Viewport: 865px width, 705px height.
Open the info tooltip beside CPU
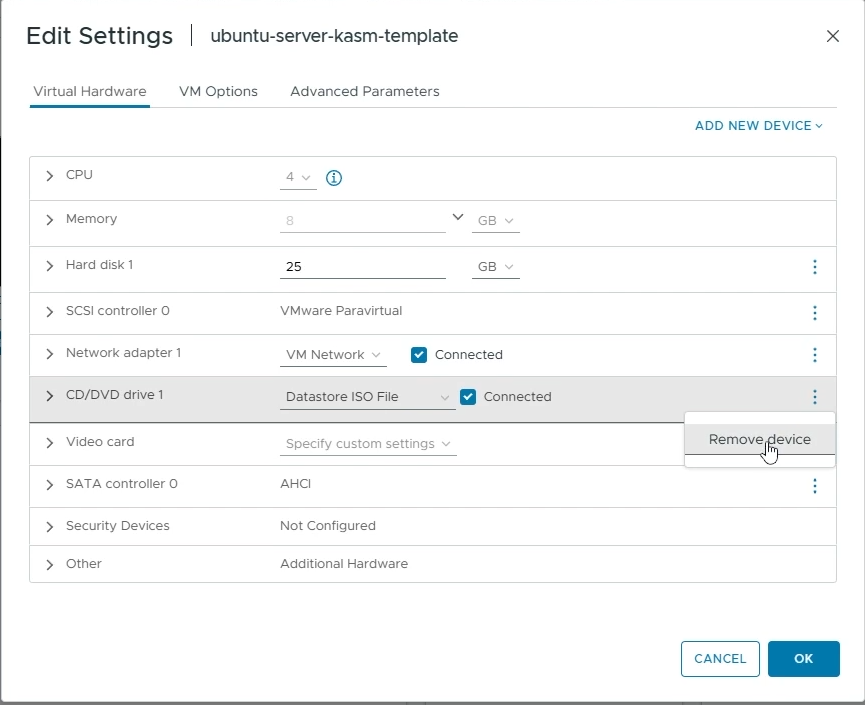[x=333, y=177]
